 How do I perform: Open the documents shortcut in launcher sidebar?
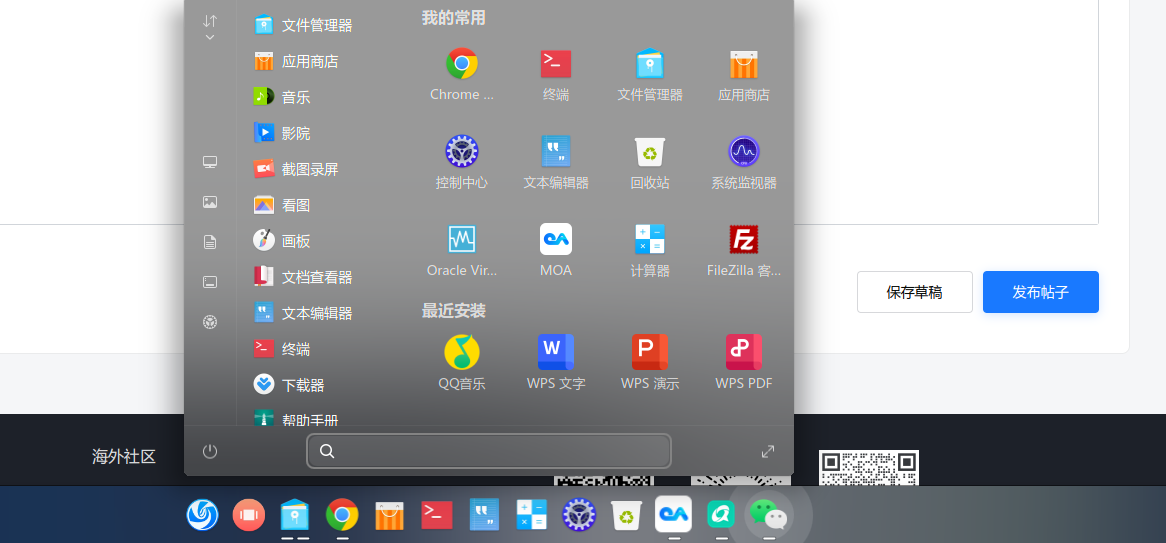[x=210, y=242]
